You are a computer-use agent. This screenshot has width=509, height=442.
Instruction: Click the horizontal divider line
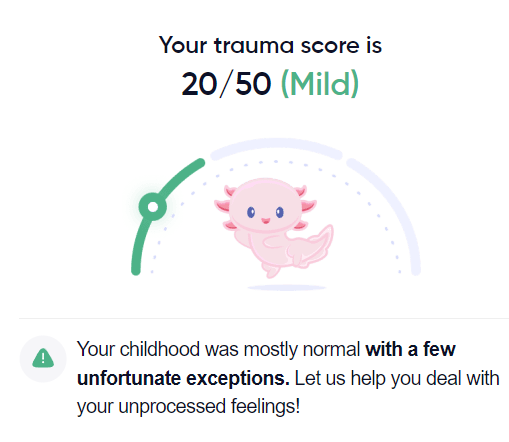[x=264, y=318]
